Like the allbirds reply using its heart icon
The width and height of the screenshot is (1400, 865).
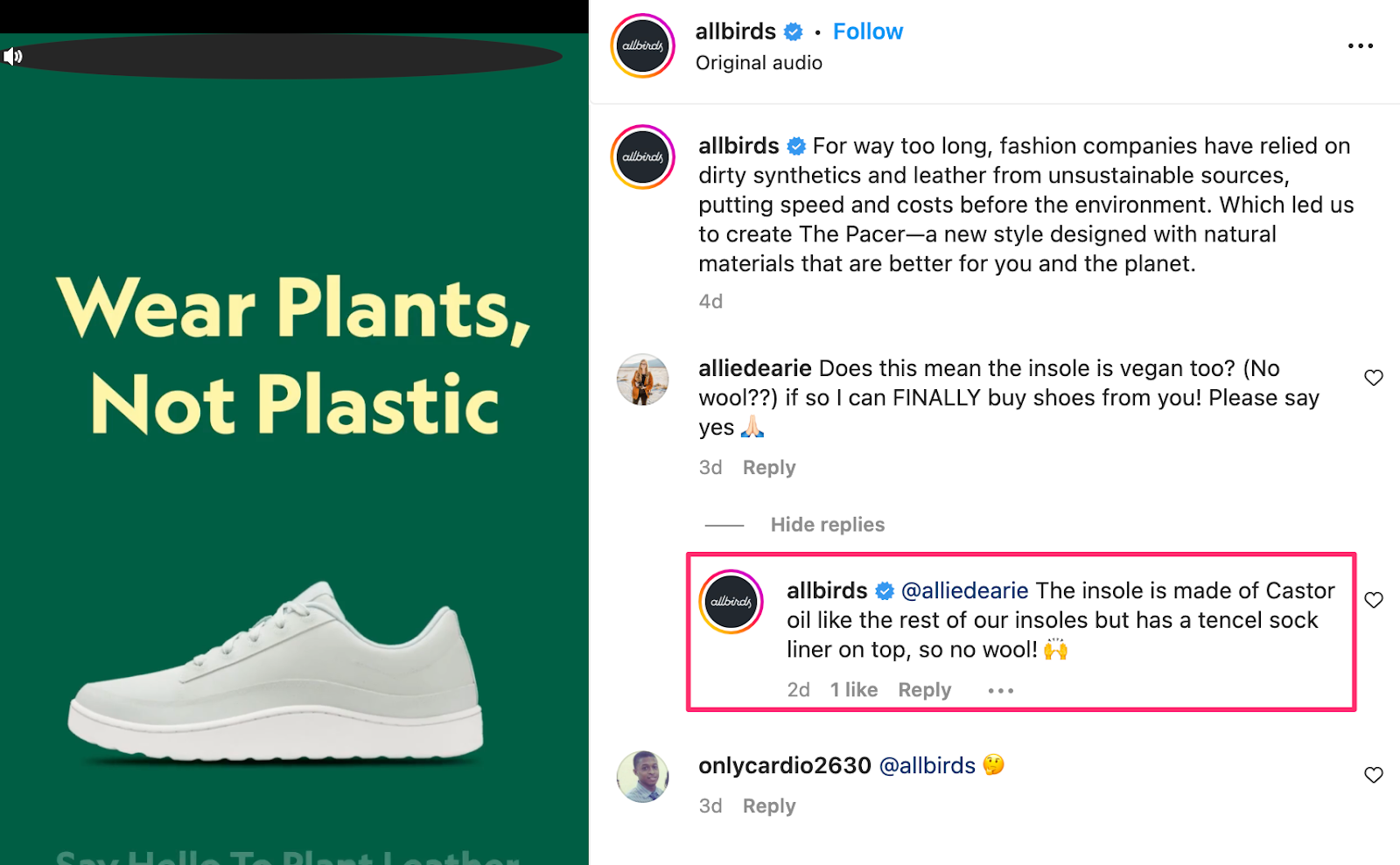(x=1372, y=600)
